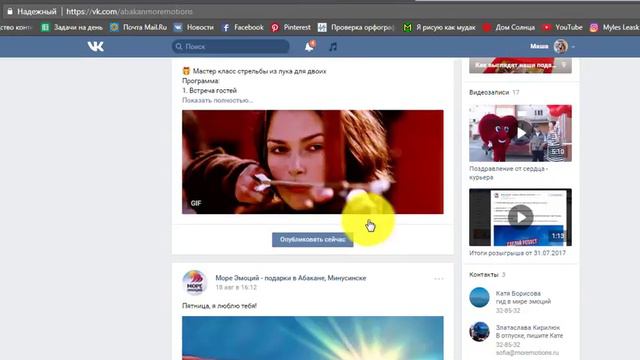Open the sunburst image in the Пятница post

pos(313,338)
